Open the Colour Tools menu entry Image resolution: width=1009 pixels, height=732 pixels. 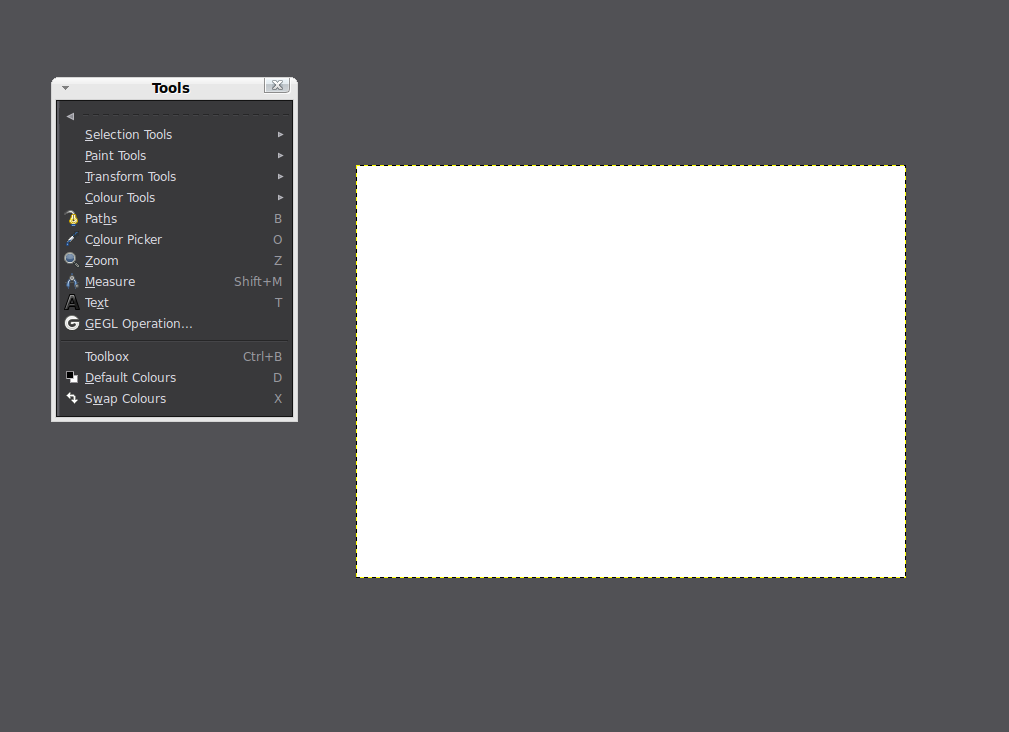(x=174, y=197)
